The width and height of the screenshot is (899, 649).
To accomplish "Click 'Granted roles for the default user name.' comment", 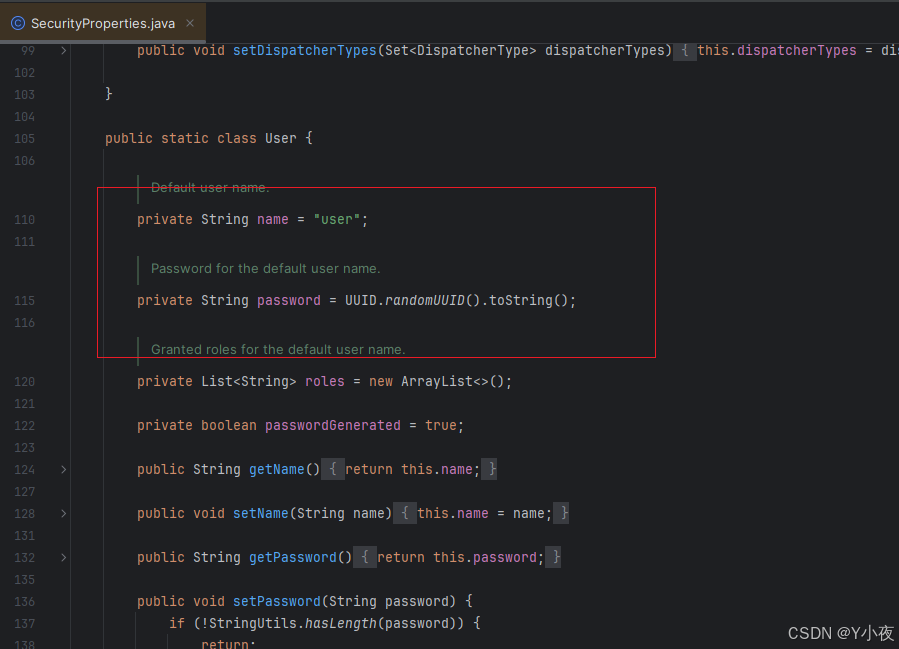I will (278, 349).
